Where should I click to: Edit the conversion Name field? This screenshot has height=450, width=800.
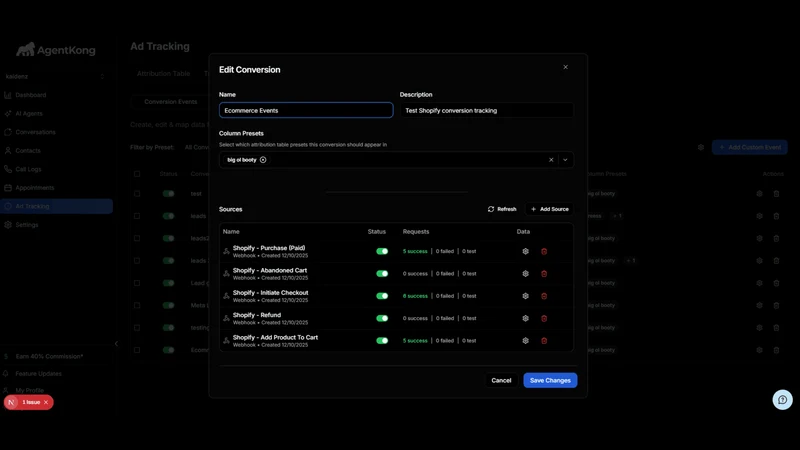click(x=306, y=110)
